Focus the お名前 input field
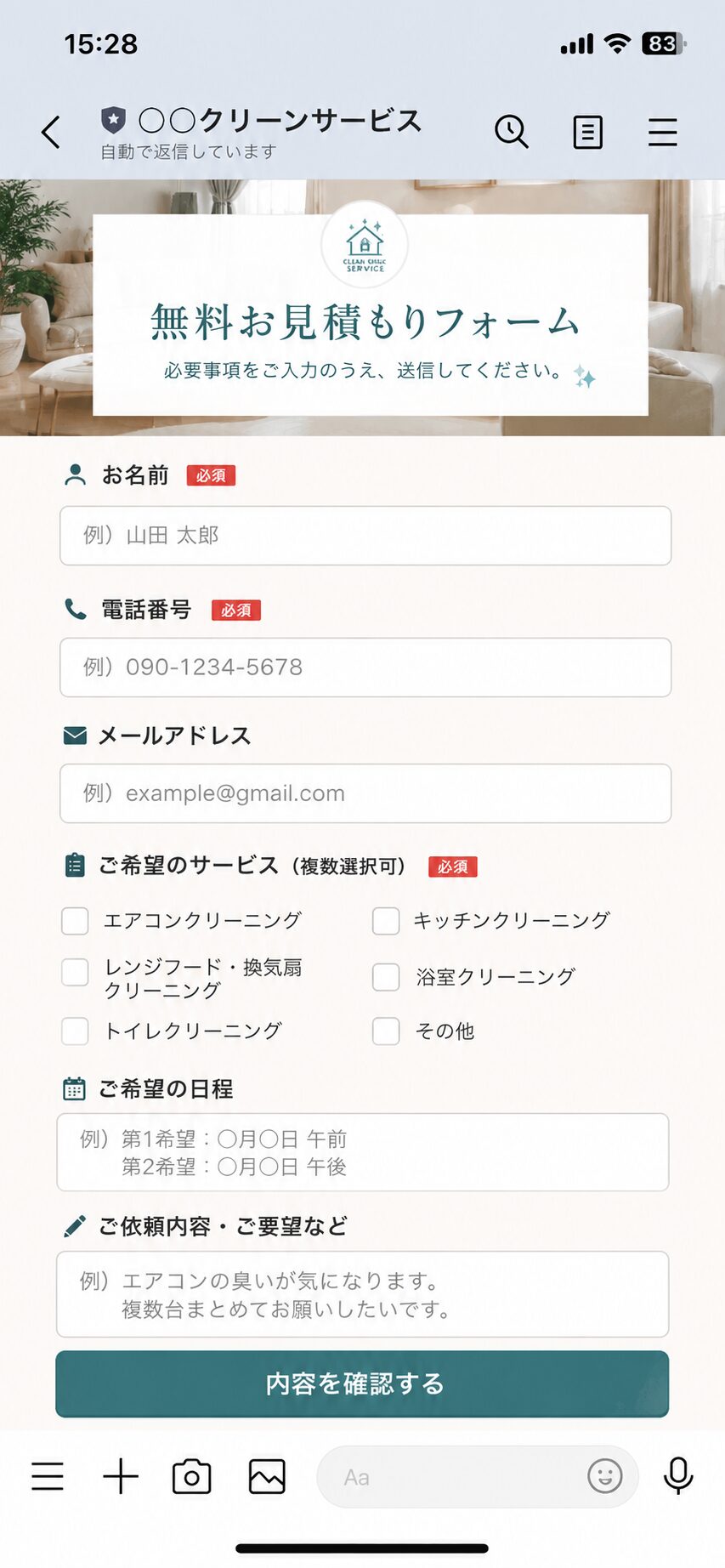The height and width of the screenshot is (1568, 725). [365, 536]
